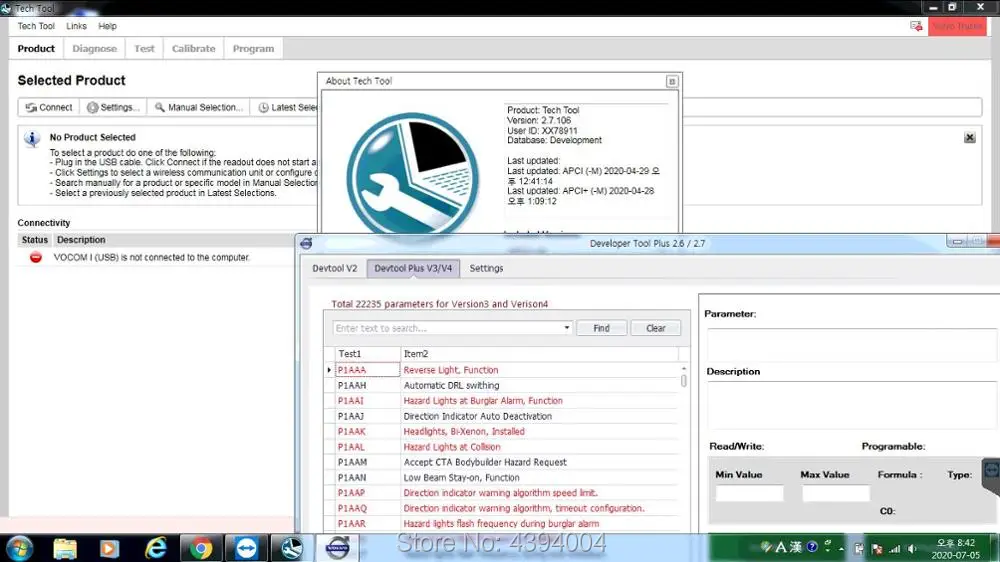The width and height of the screenshot is (1000, 562).
Task: Select Direction Indicator Auto Deactivation entry
Action: coord(478,416)
